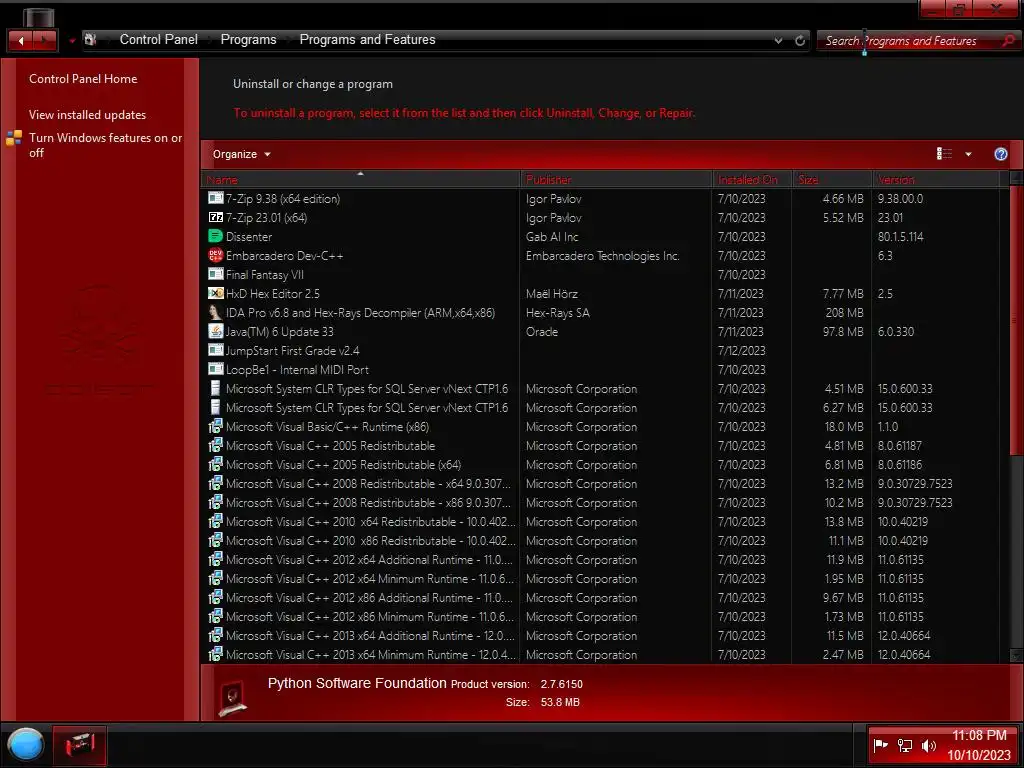Click the Visual C++ 2013 x64 Minimum Runtime icon
Screen dimensions: 1024x768
pyautogui.click(x=216, y=654)
